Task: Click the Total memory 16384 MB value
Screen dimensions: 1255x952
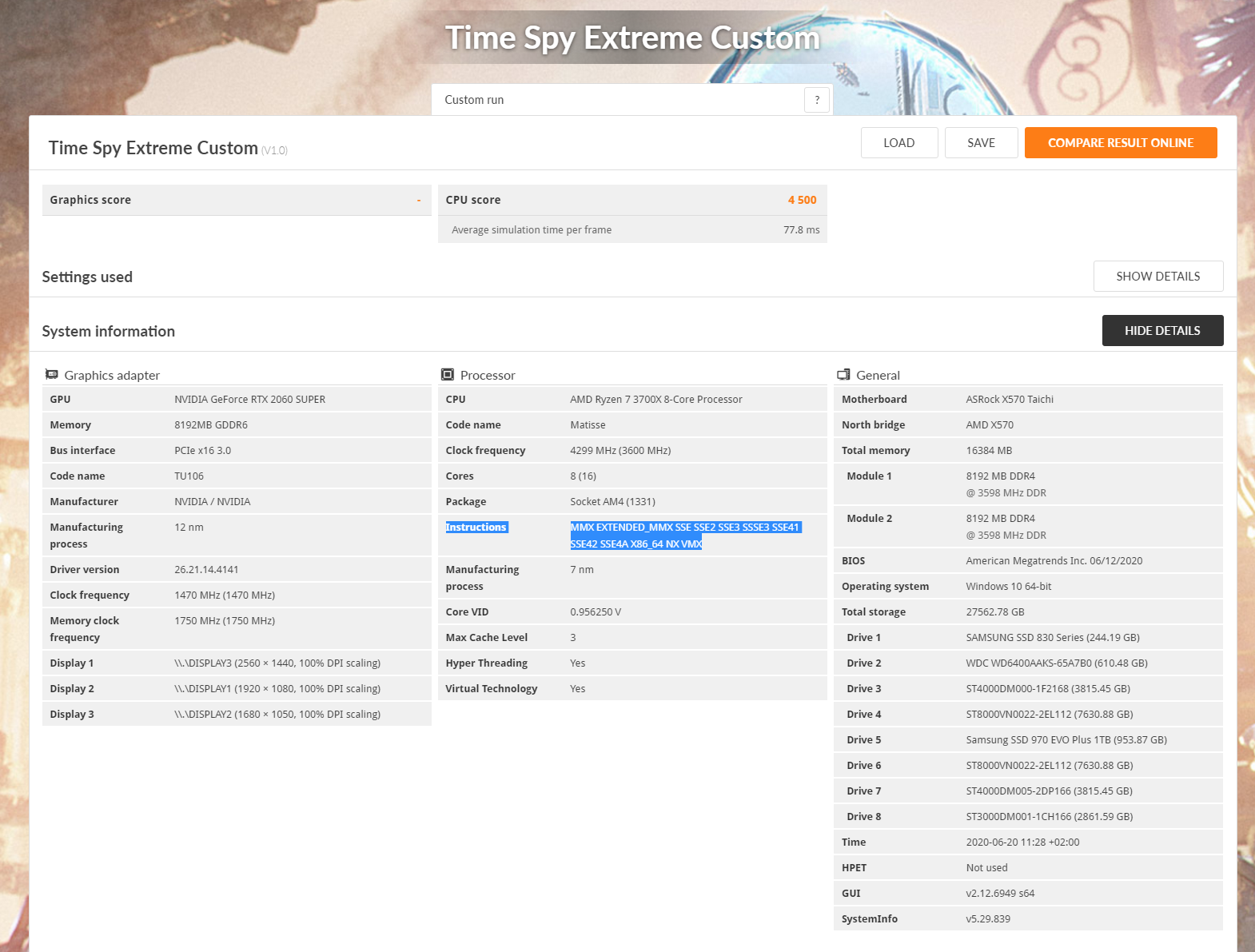Action: (989, 450)
